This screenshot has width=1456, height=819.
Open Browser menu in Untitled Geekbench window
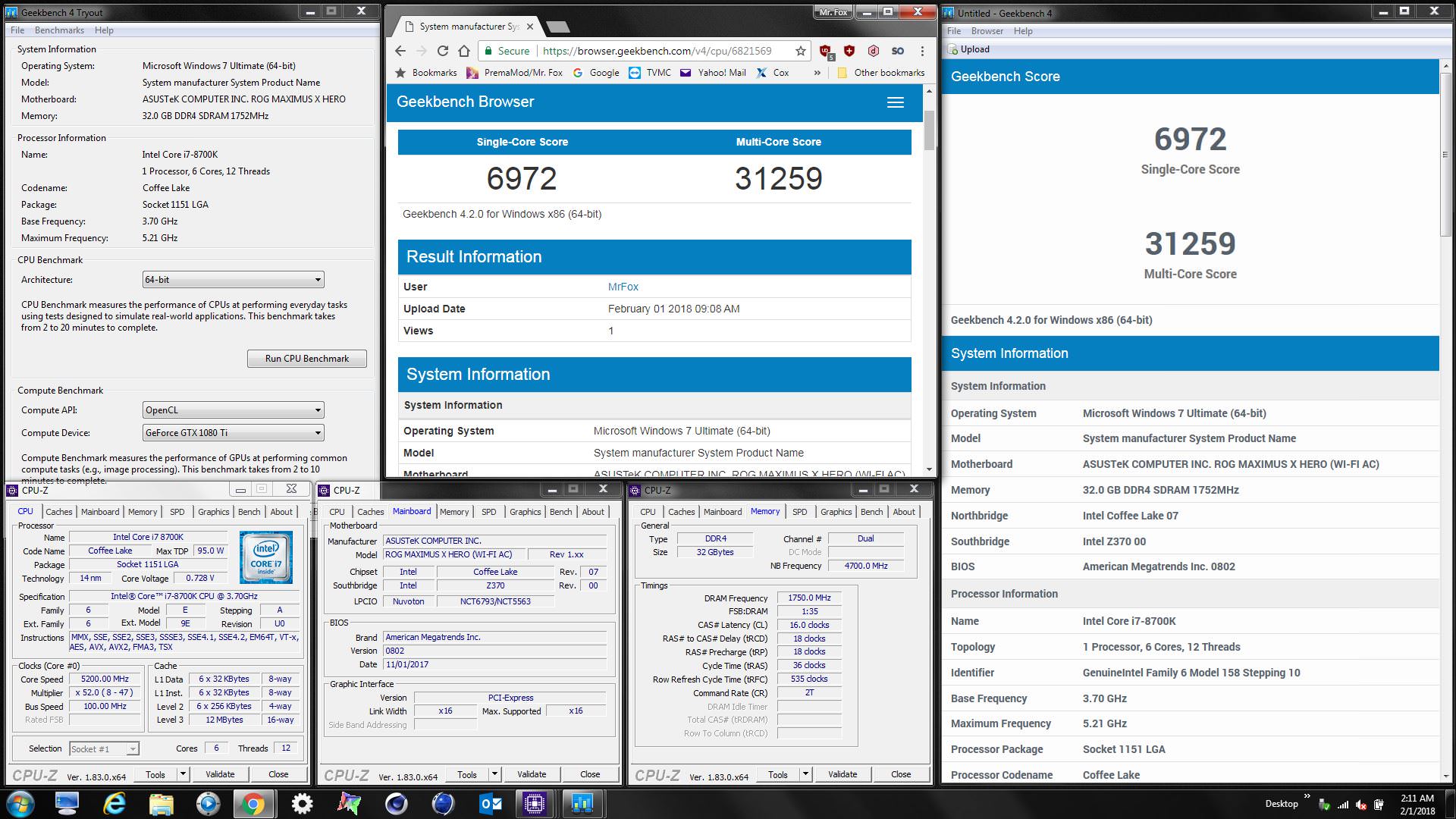tap(987, 31)
